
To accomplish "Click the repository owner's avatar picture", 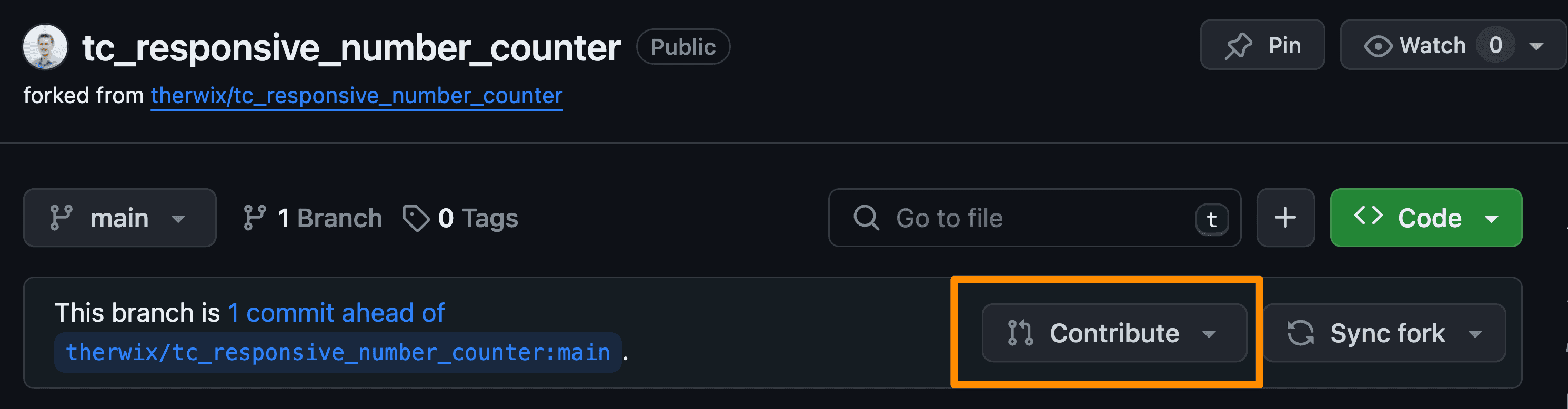I will click(46, 46).
